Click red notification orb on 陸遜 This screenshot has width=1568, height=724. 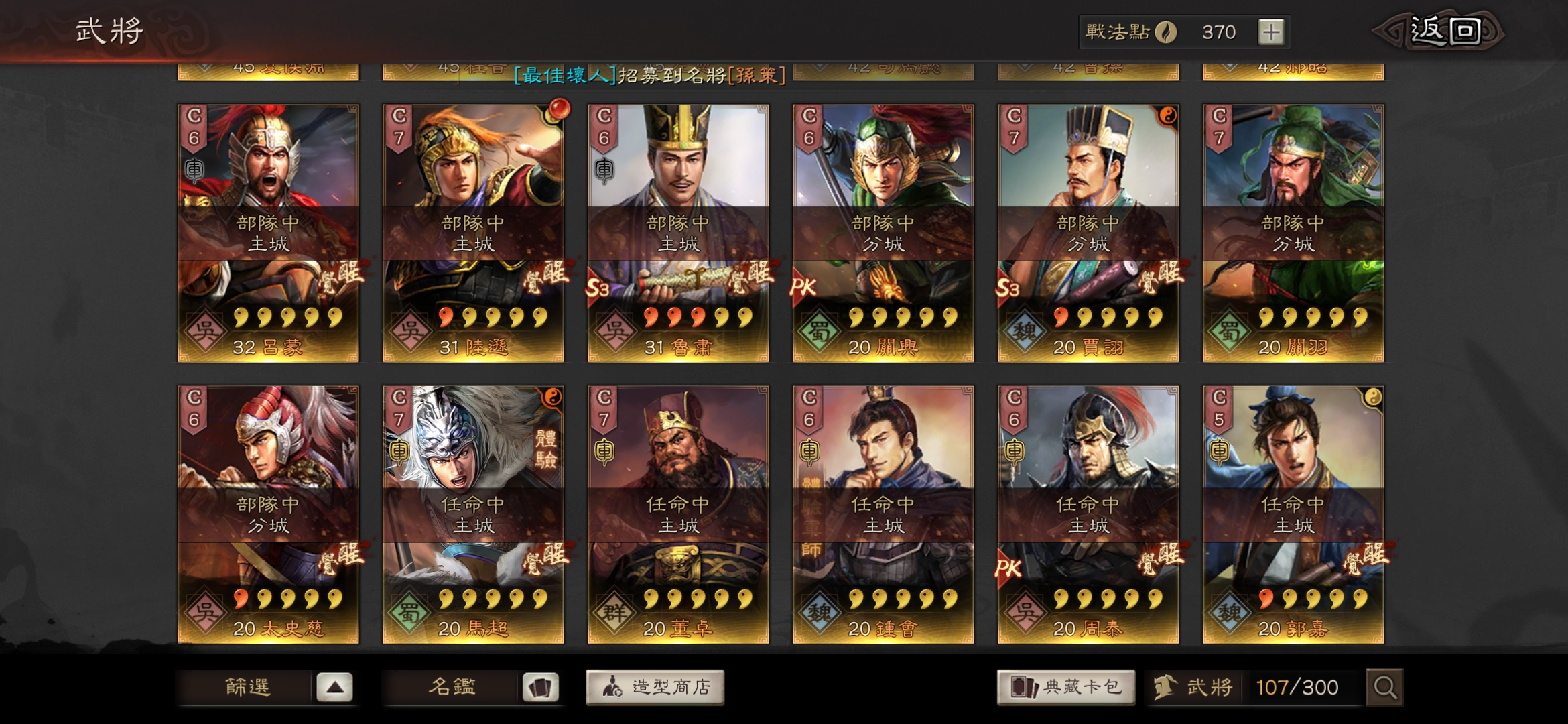pos(559,108)
